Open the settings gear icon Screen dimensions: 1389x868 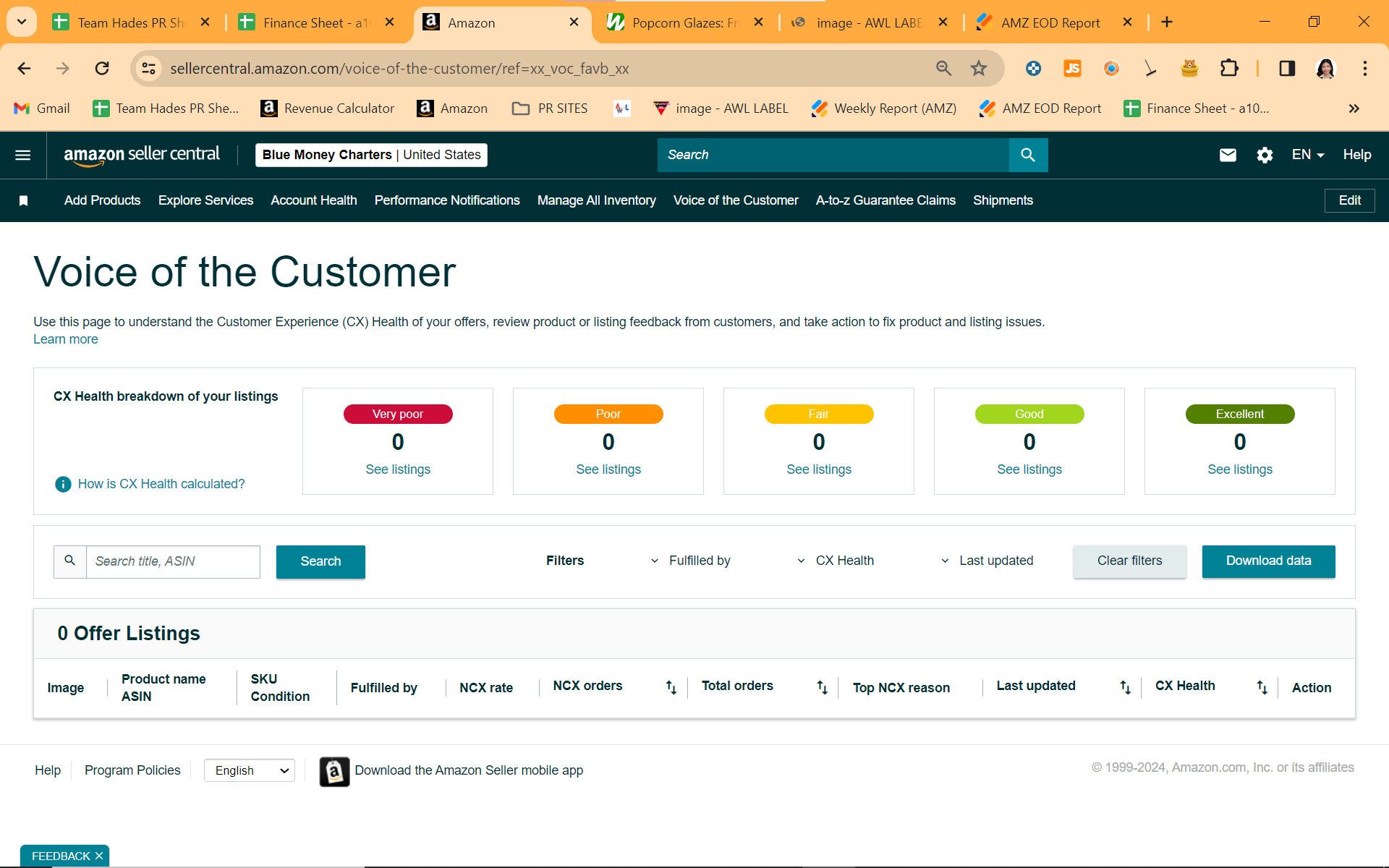point(1265,155)
